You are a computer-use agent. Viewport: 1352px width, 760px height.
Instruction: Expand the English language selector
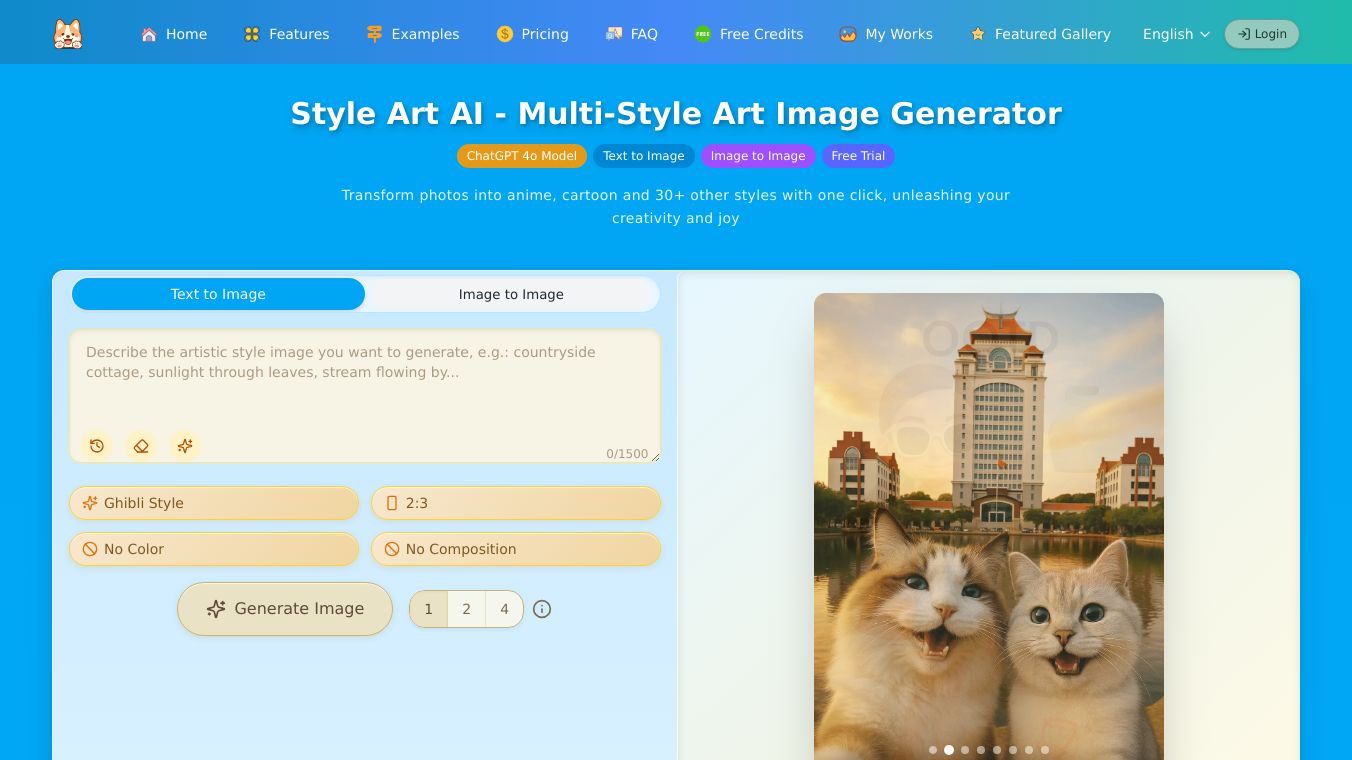[x=1176, y=34]
